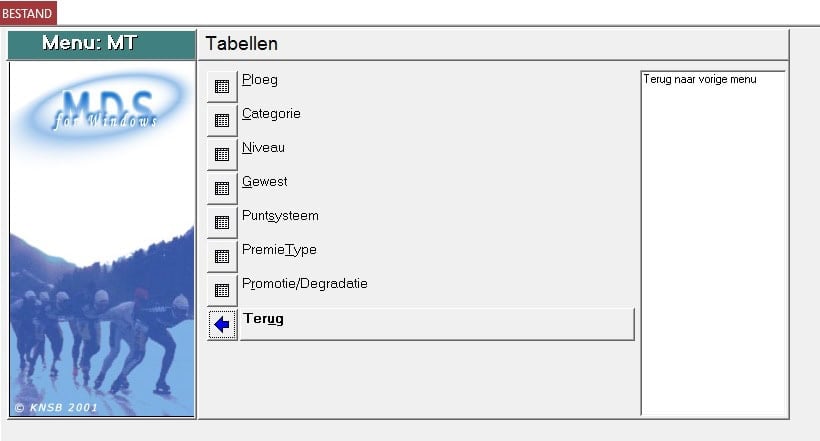820x441 pixels.
Task: Click the table icon beside Niveau
Action: (222, 154)
